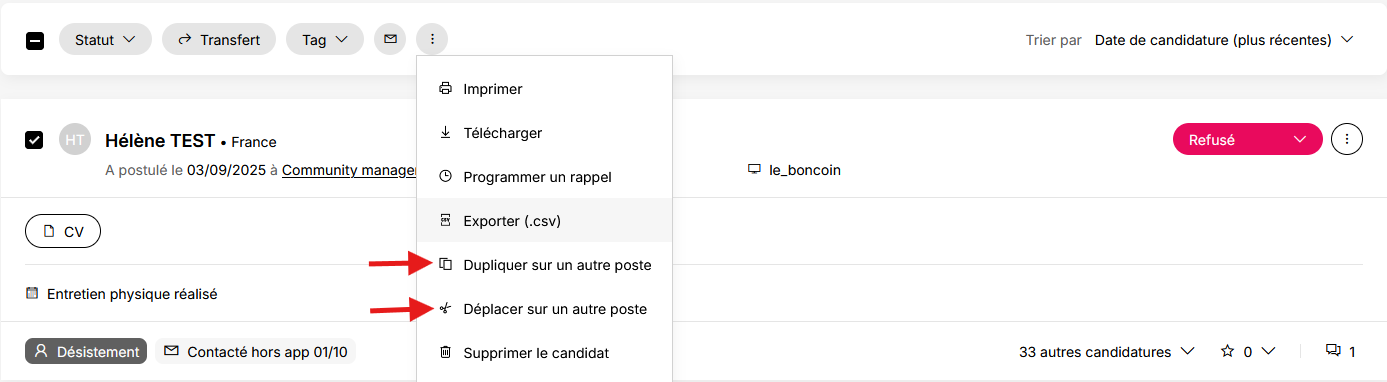Open the three-dot more actions toolbar button
1387x382 pixels.
click(x=432, y=40)
